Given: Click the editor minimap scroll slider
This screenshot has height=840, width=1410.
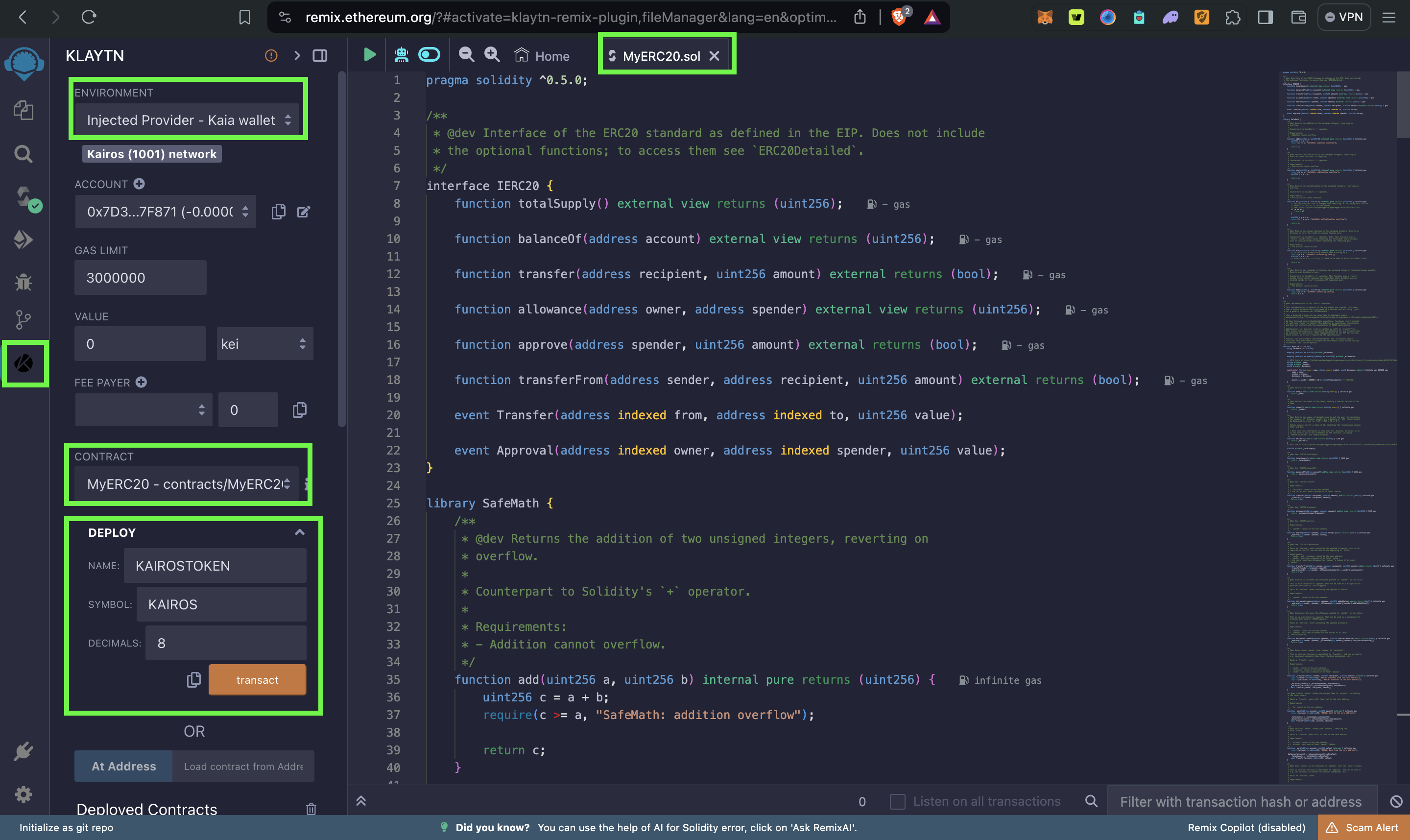Looking at the screenshot, I should coord(1403,105).
